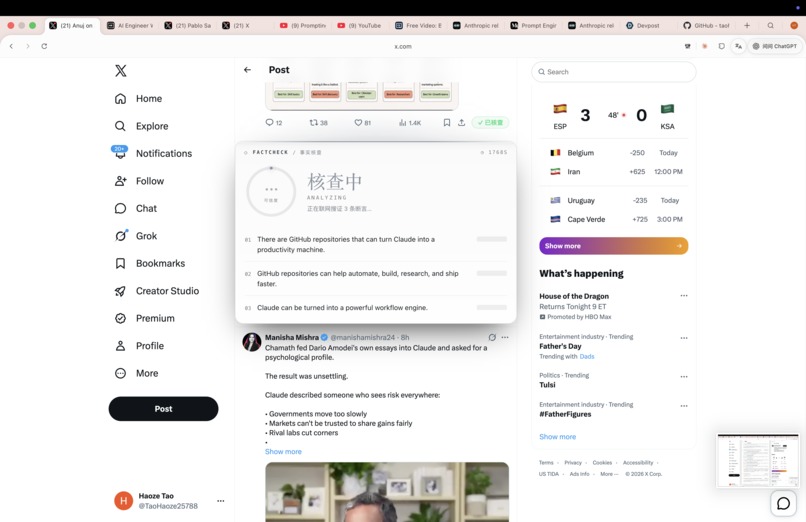Open Privacy footer link
The width and height of the screenshot is (806, 522).
[573, 463]
